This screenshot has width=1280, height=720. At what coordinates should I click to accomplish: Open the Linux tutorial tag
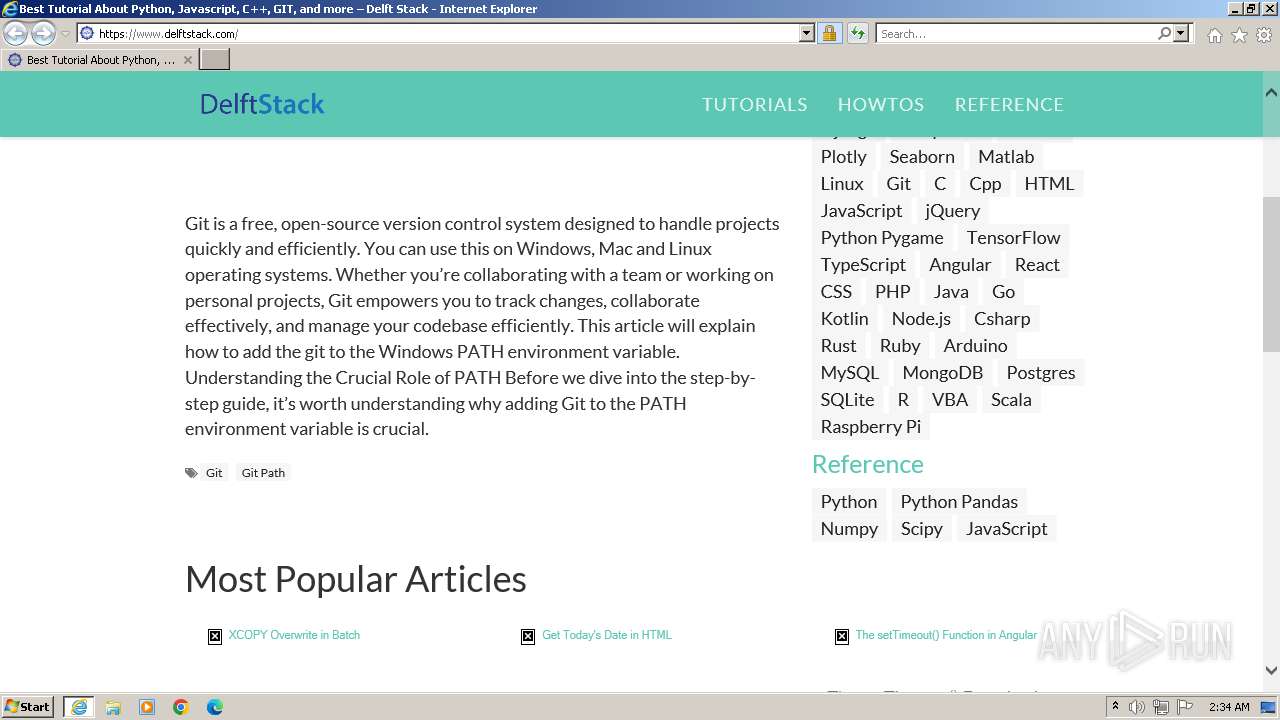coord(842,183)
